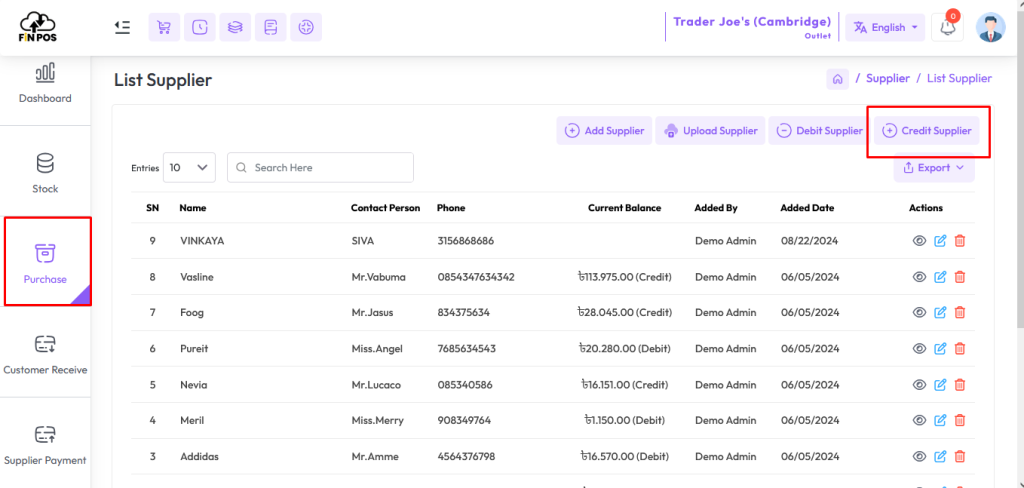
Task: Select the Mr.Jasus contact cell
Action: point(372,313)
